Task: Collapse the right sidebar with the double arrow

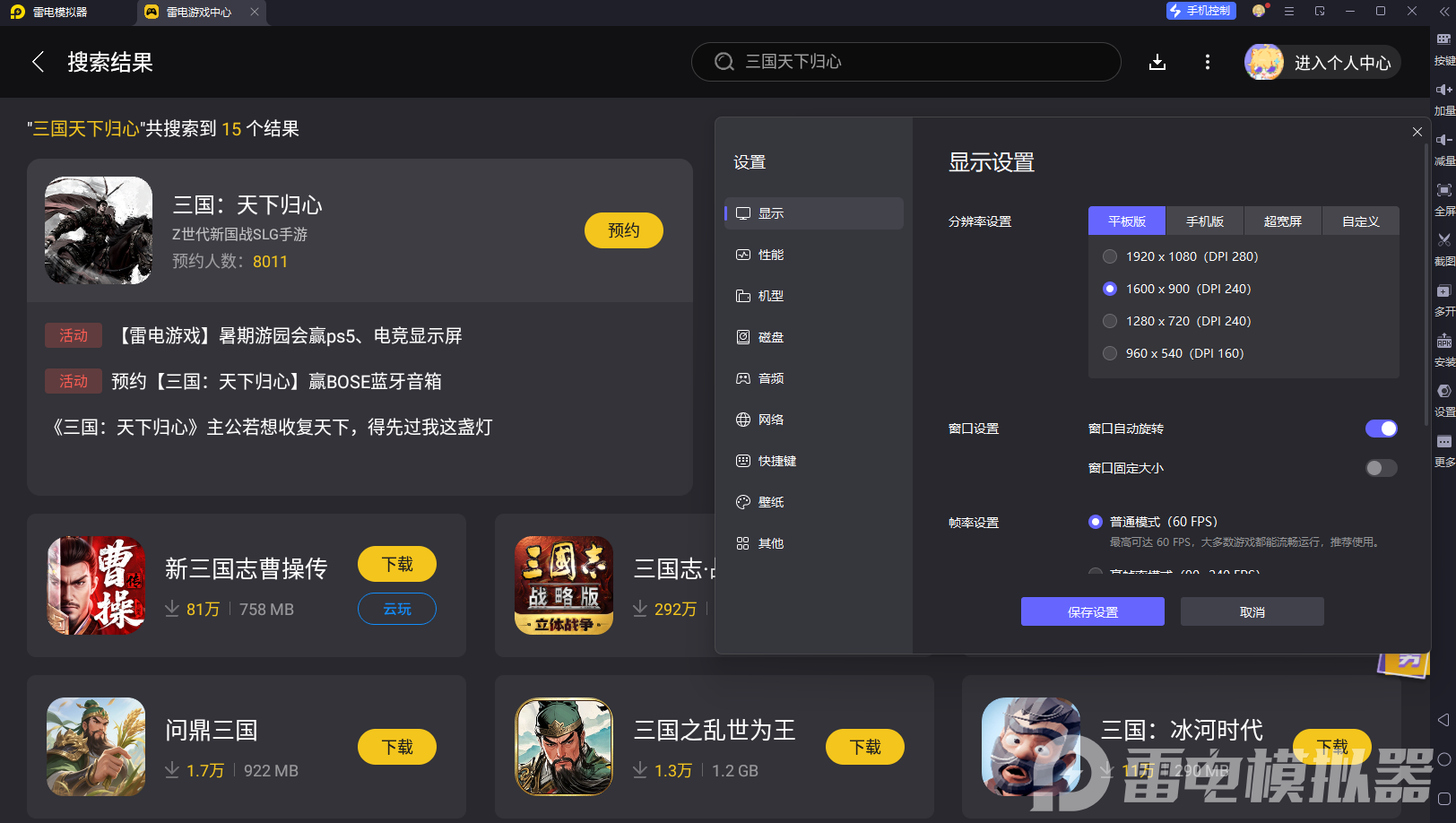Action: 1443,13
